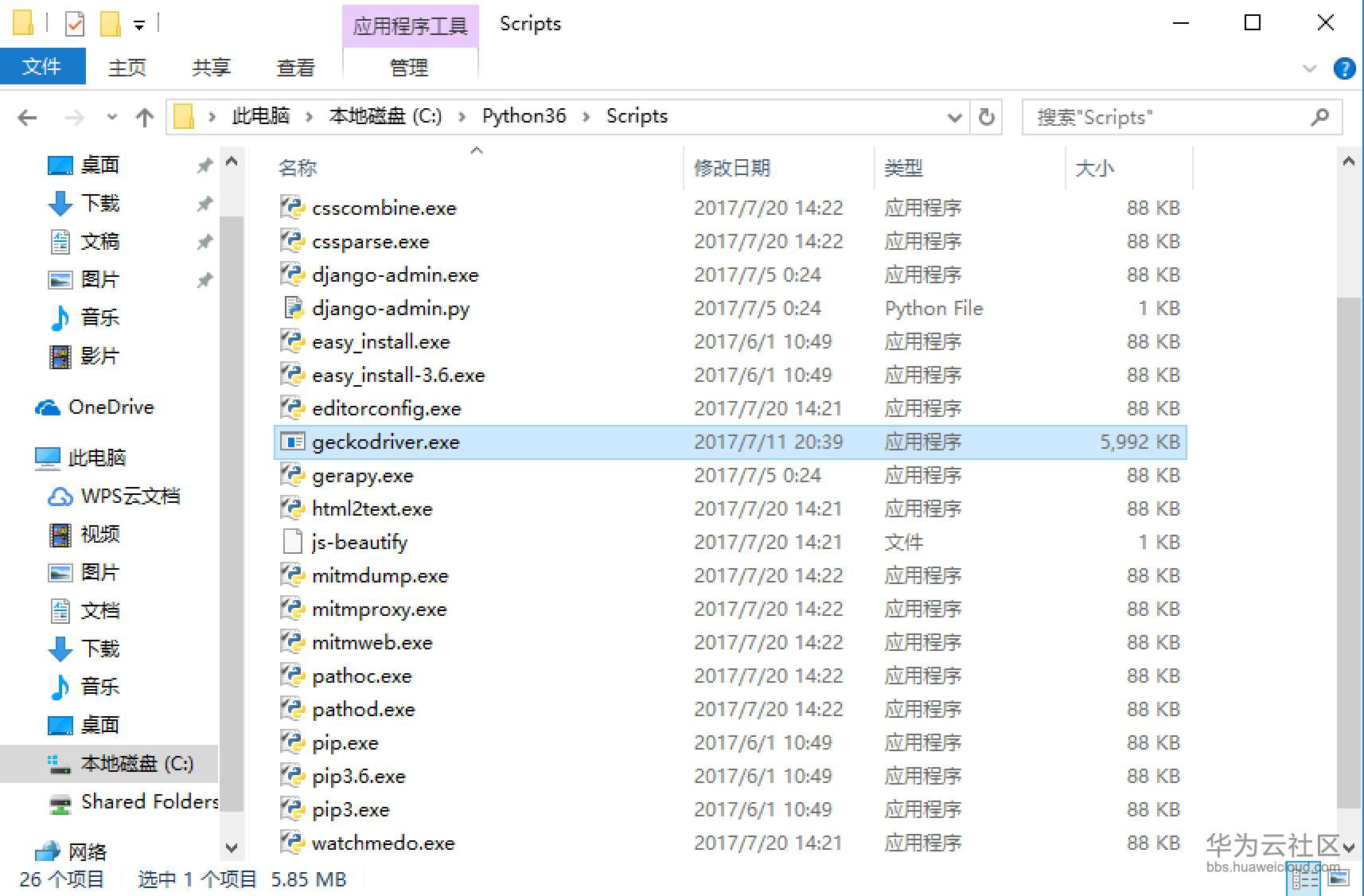Screen dimensions: 1364x896
Task: Navigate to Python36 in the breadcrumb
Action: pyautogui.click(x=524, y=116)
